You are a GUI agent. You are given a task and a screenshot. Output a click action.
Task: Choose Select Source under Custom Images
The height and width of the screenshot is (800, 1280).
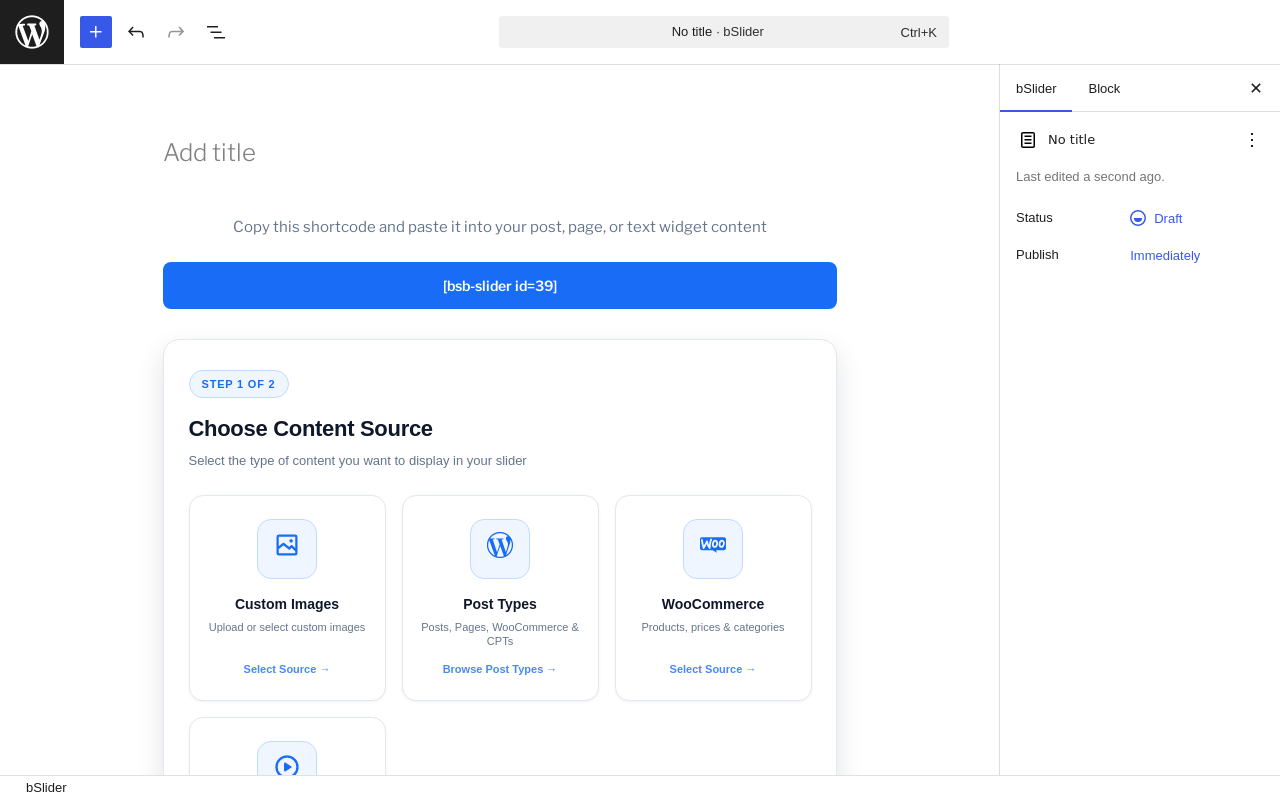coord(287,669)
